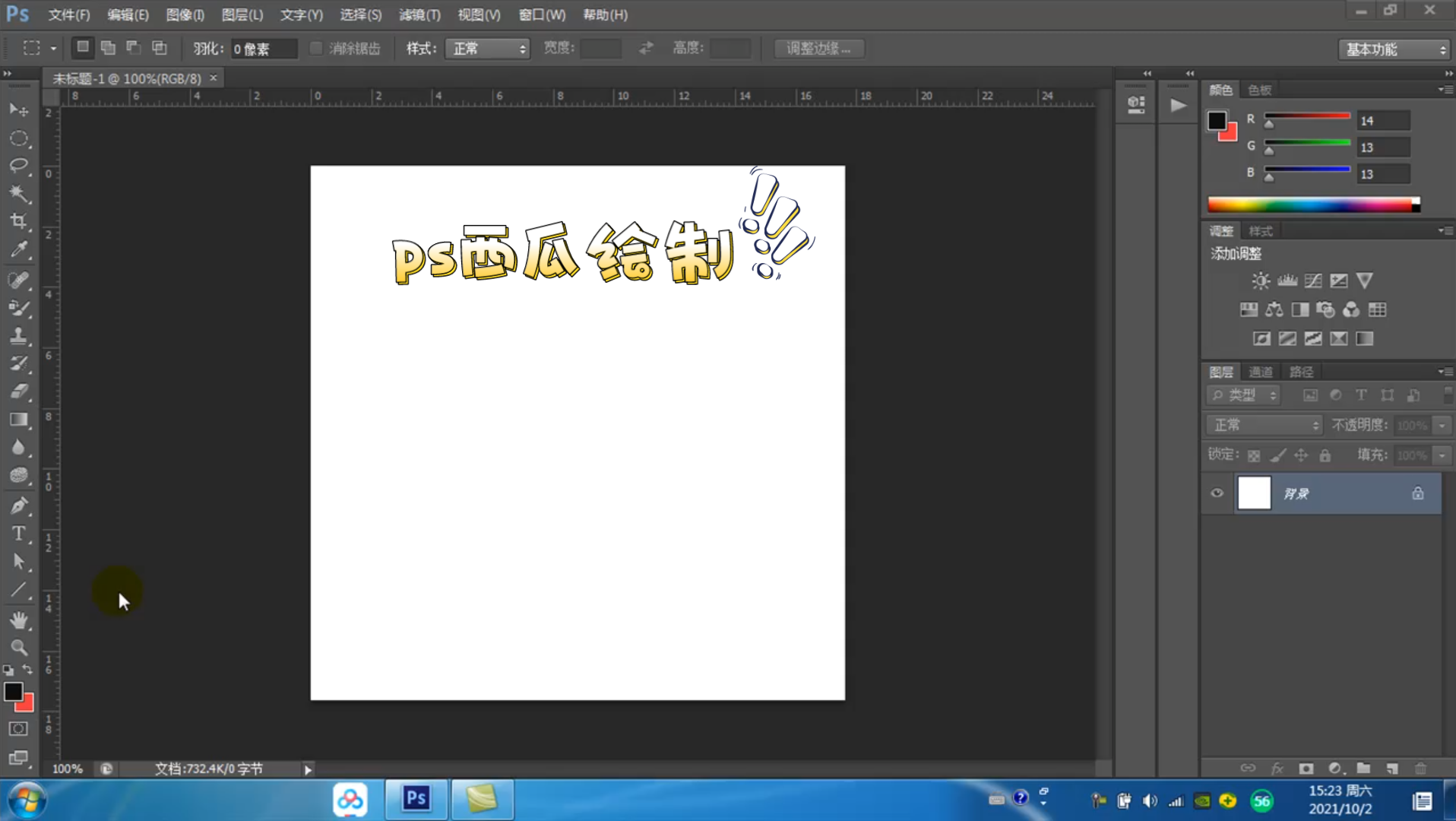This screenshot has height=821, width=1456.
Task: Click the 羽化 feather input field
Action: click(264, 49)
